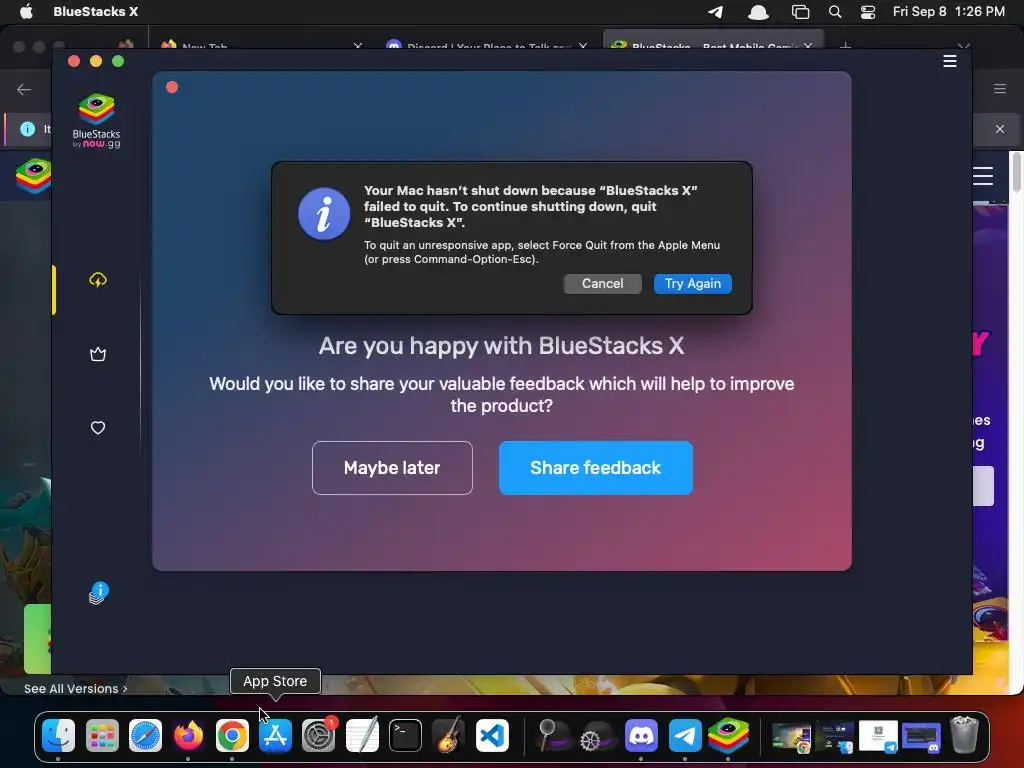Screen dimensions: 1024x768
Task: Switch to Telegram in the Dock
Action: pyautogui.click(x=684, y=736)
